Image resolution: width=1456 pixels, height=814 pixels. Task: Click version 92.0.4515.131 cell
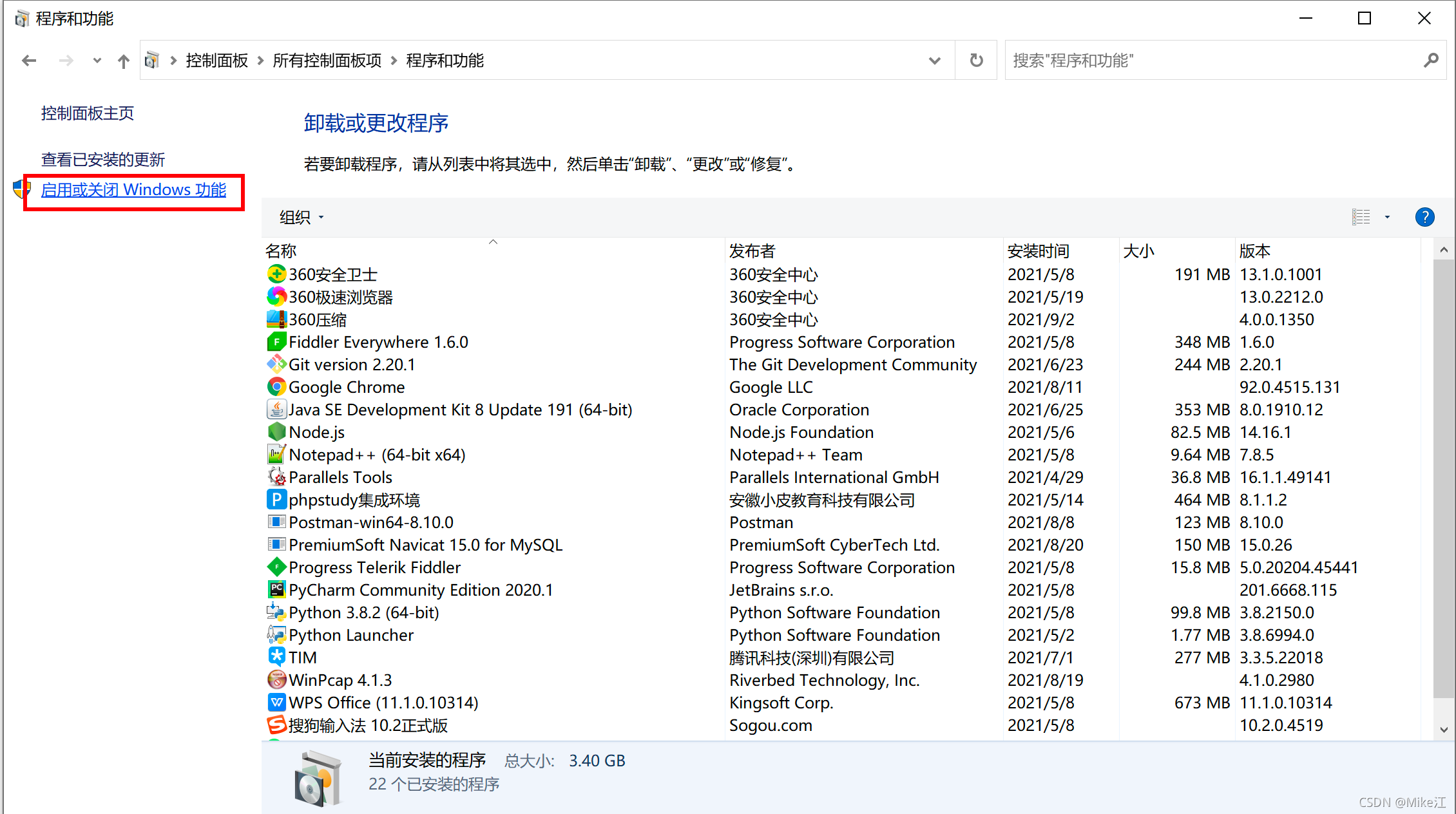(x=1290, y=387)
